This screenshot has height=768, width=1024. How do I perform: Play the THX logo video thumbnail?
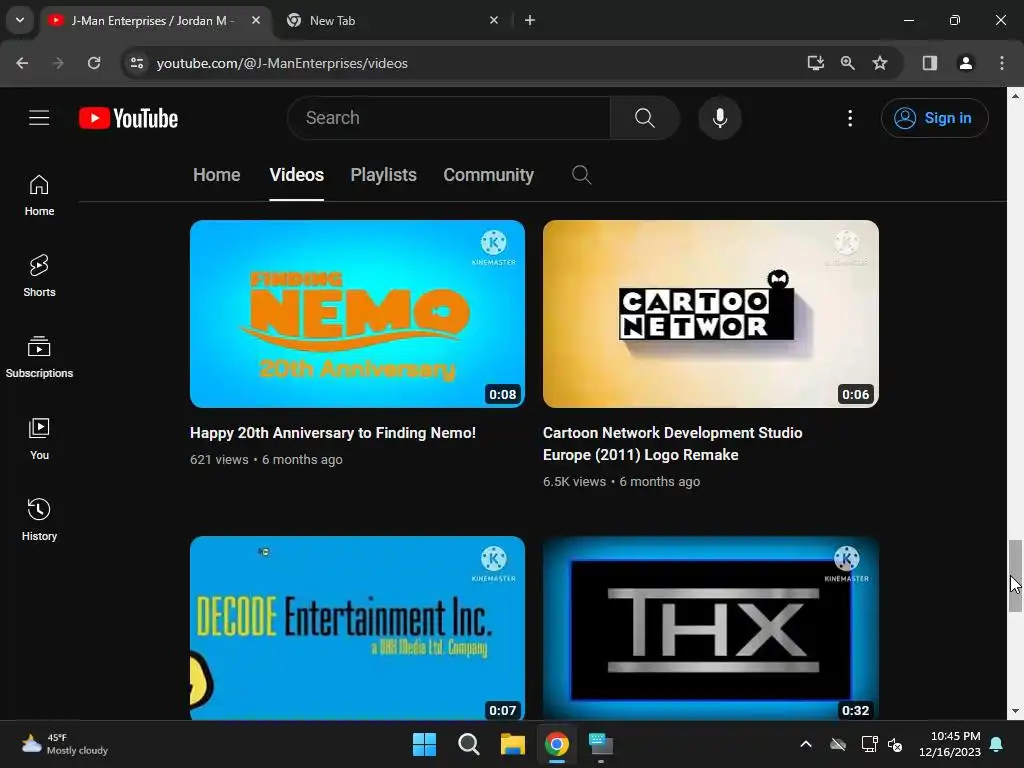711,628
